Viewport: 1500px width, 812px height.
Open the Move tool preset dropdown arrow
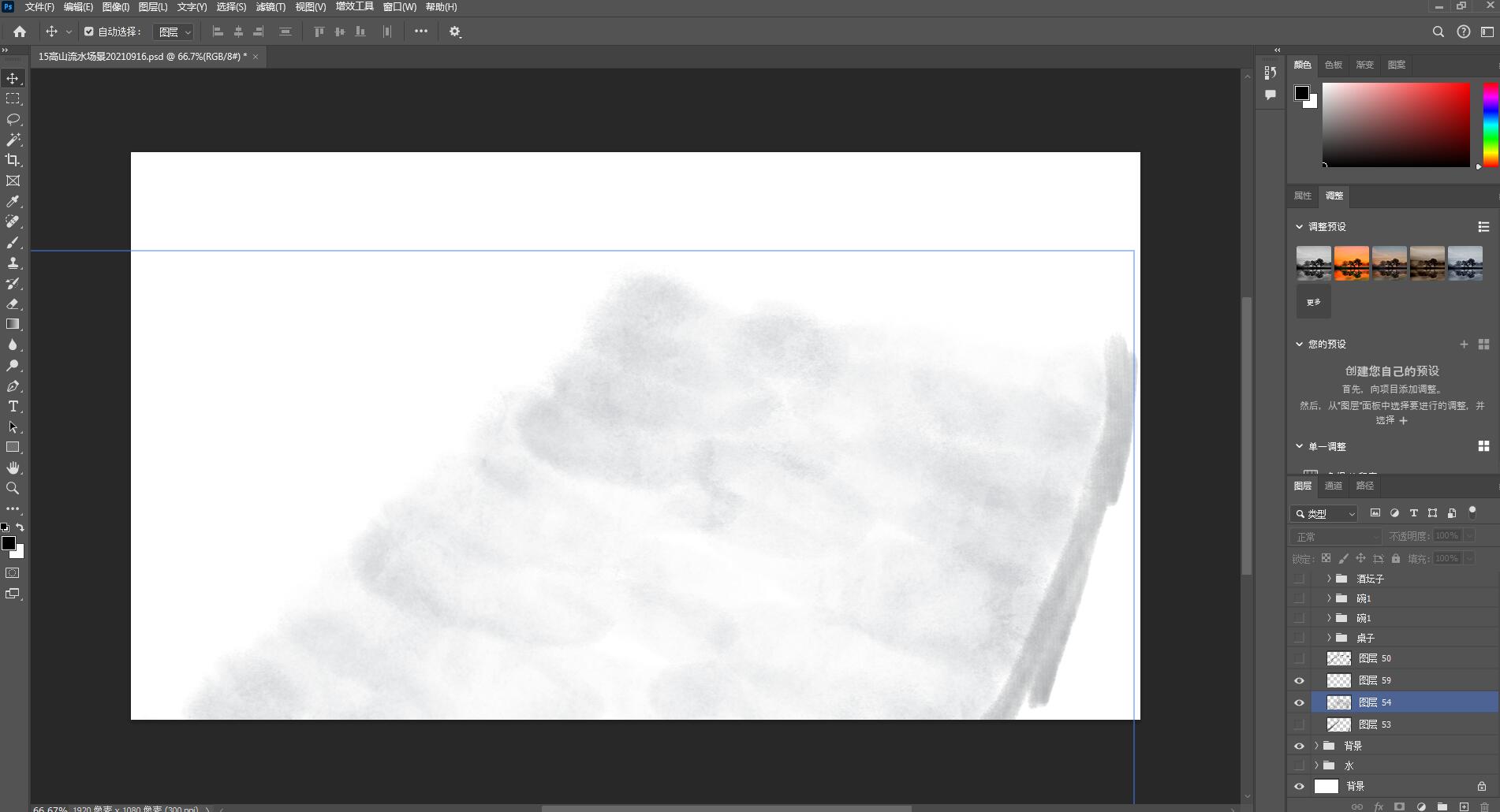point(69,32)
